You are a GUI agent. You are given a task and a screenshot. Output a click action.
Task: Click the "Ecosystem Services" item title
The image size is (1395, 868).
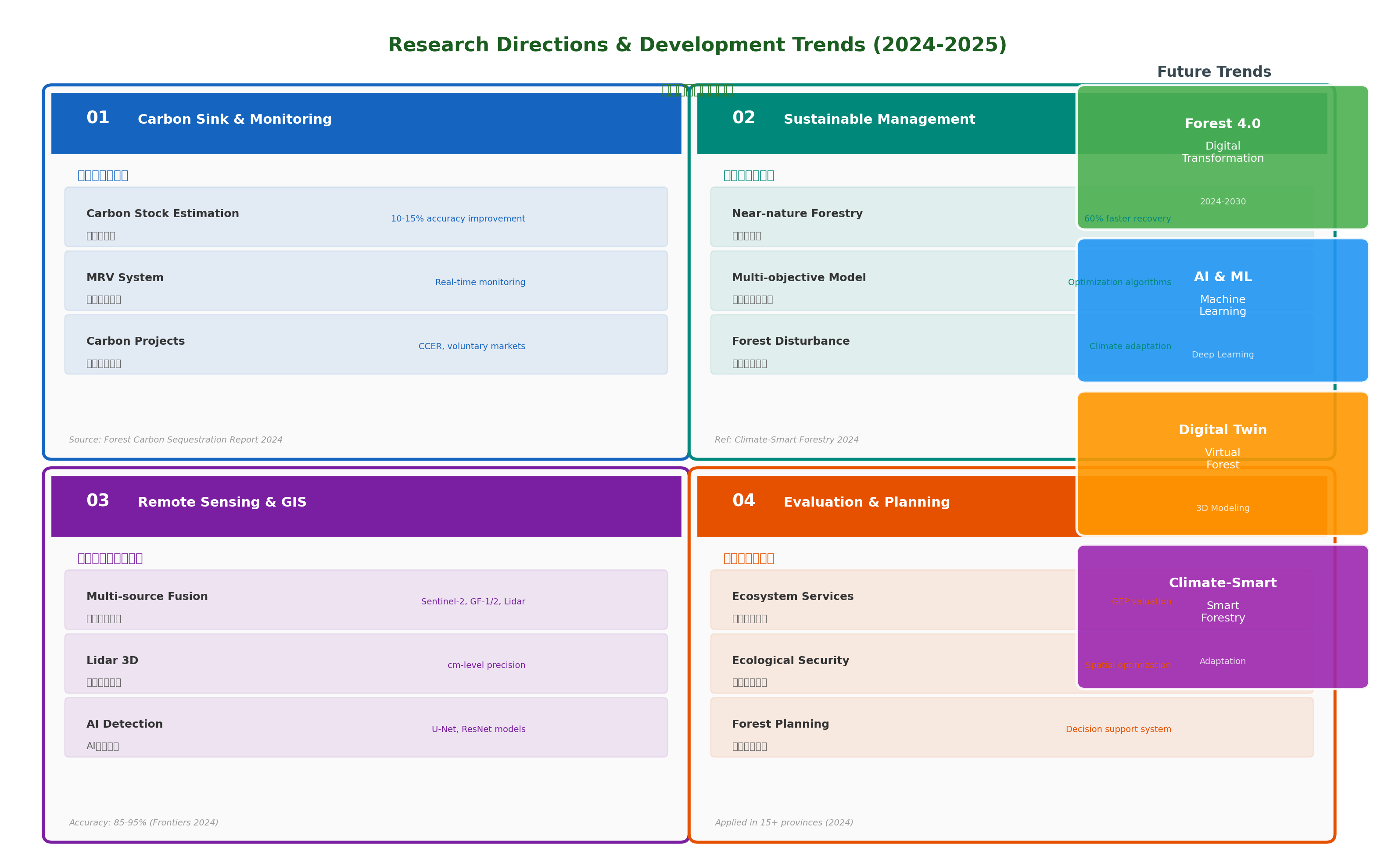[x=793, y=597]
